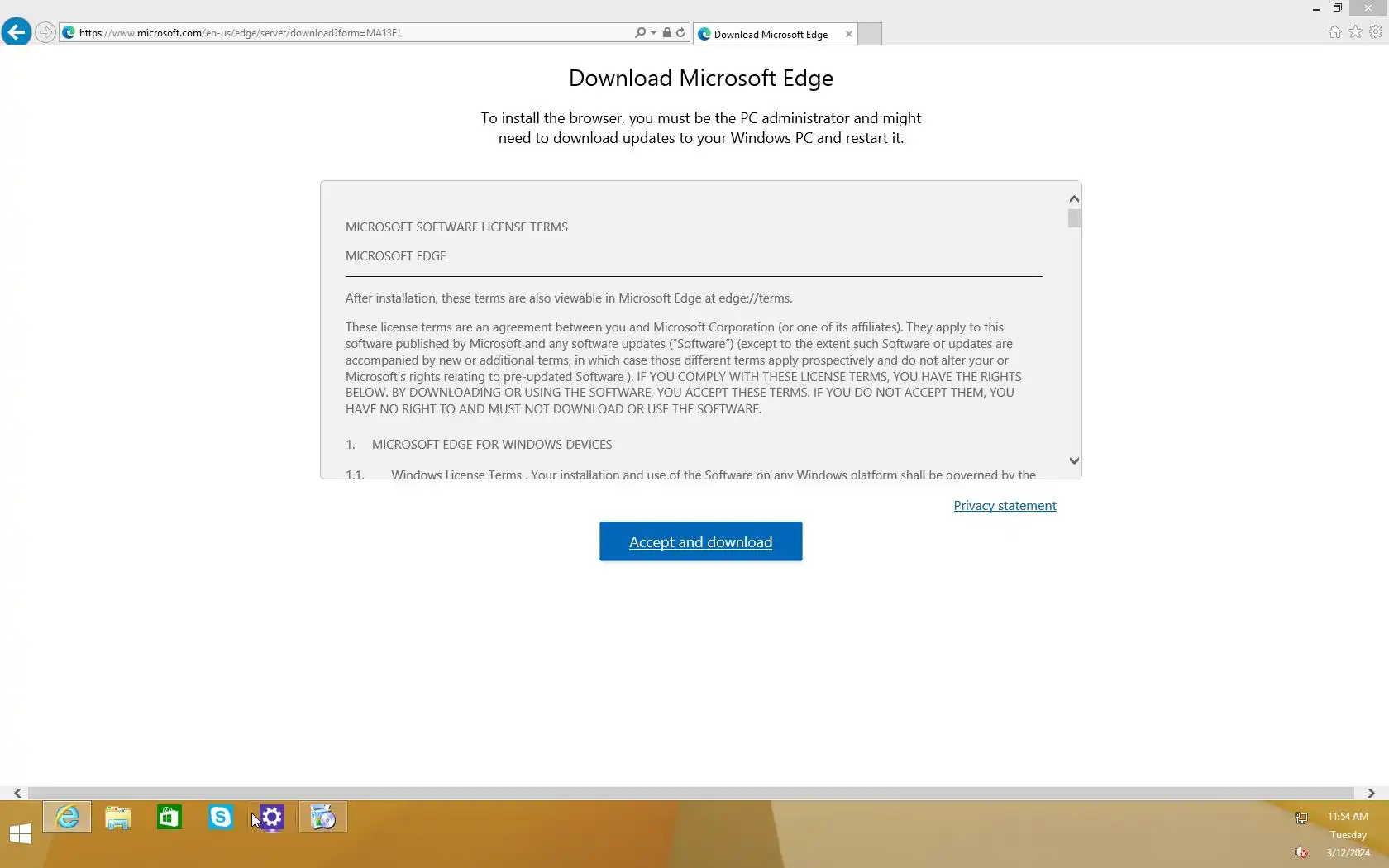Open the address bar autocomplete dropdown arrow
The image size is (1389, 868).
tap(653, 33)
